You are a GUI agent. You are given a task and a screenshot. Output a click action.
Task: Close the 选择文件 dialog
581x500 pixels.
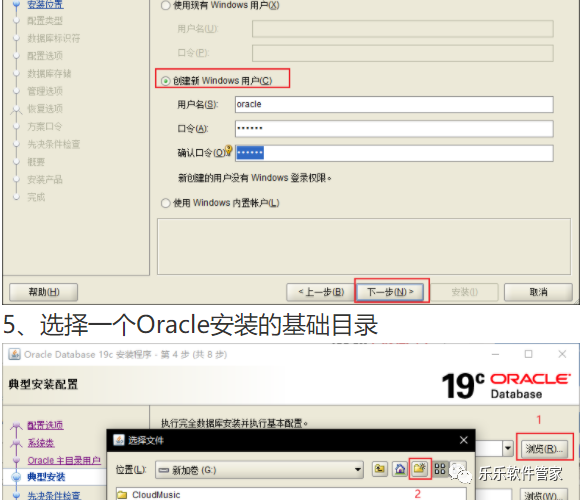click(x=463, y=440)
